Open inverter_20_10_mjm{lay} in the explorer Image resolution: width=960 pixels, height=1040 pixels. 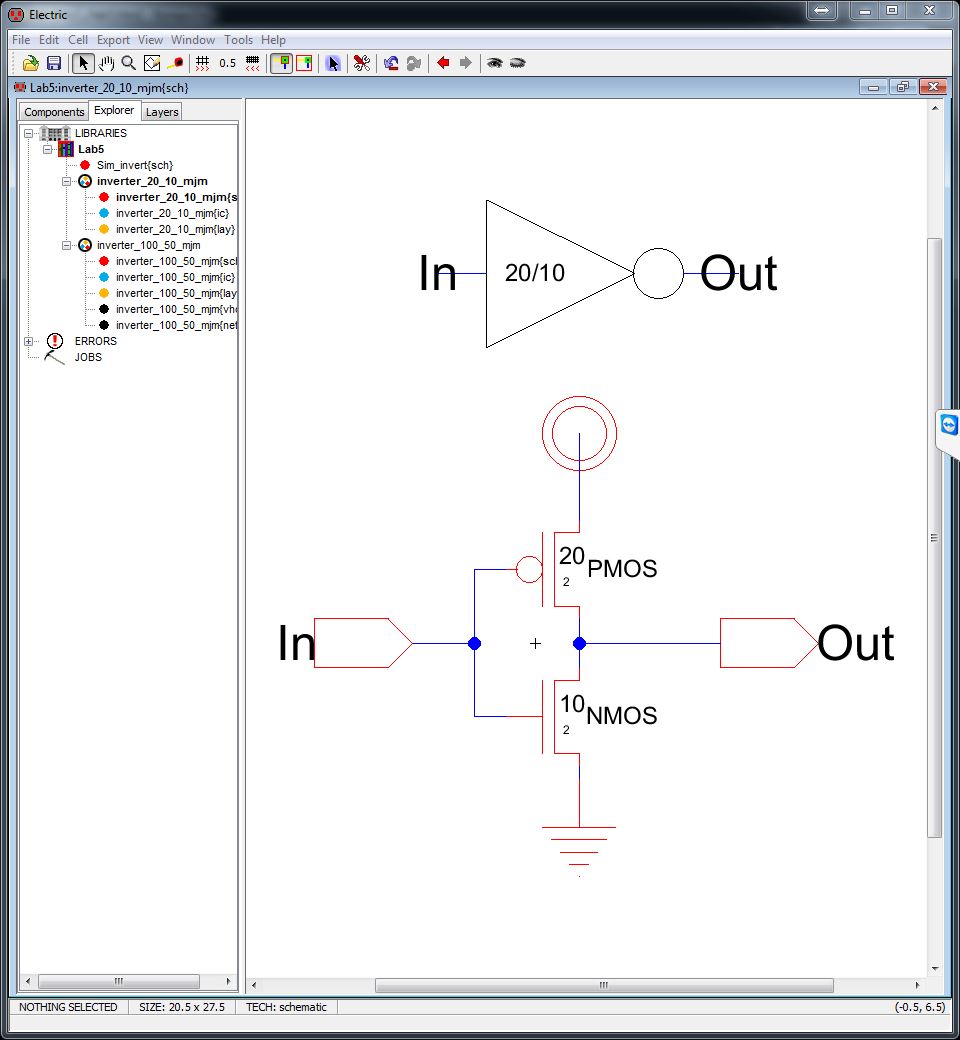click(175, 229)
